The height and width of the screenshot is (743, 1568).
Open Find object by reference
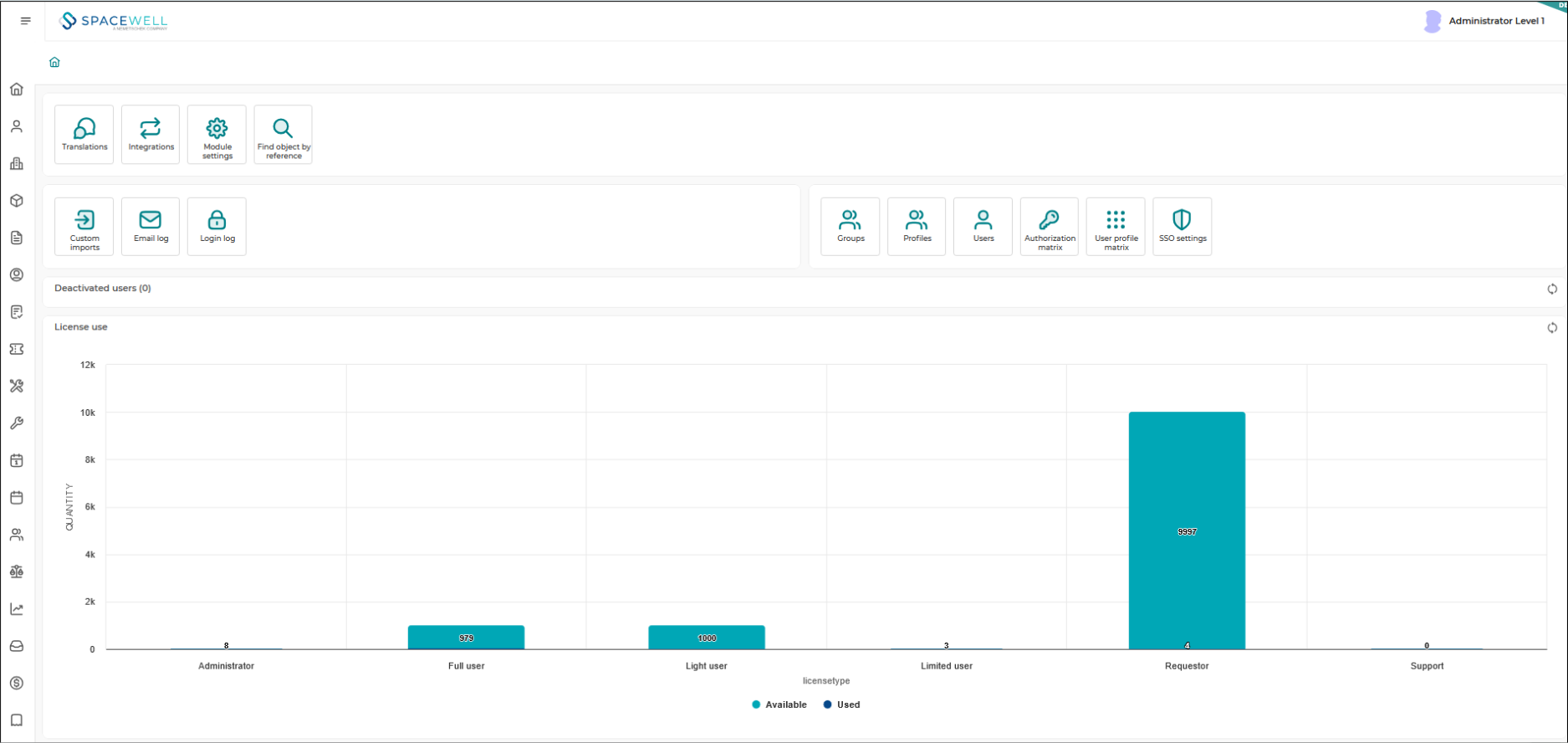283,135
